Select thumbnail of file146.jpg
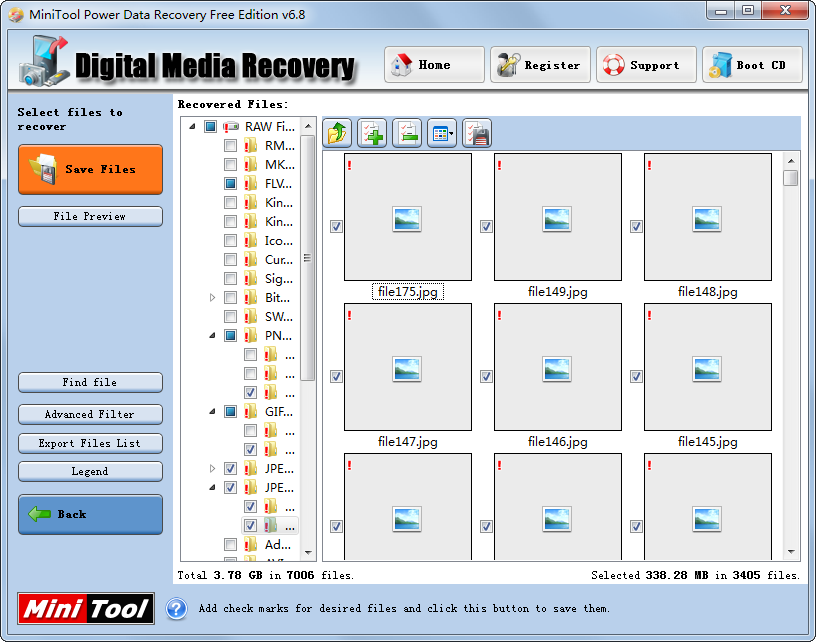 pos(558,367)
